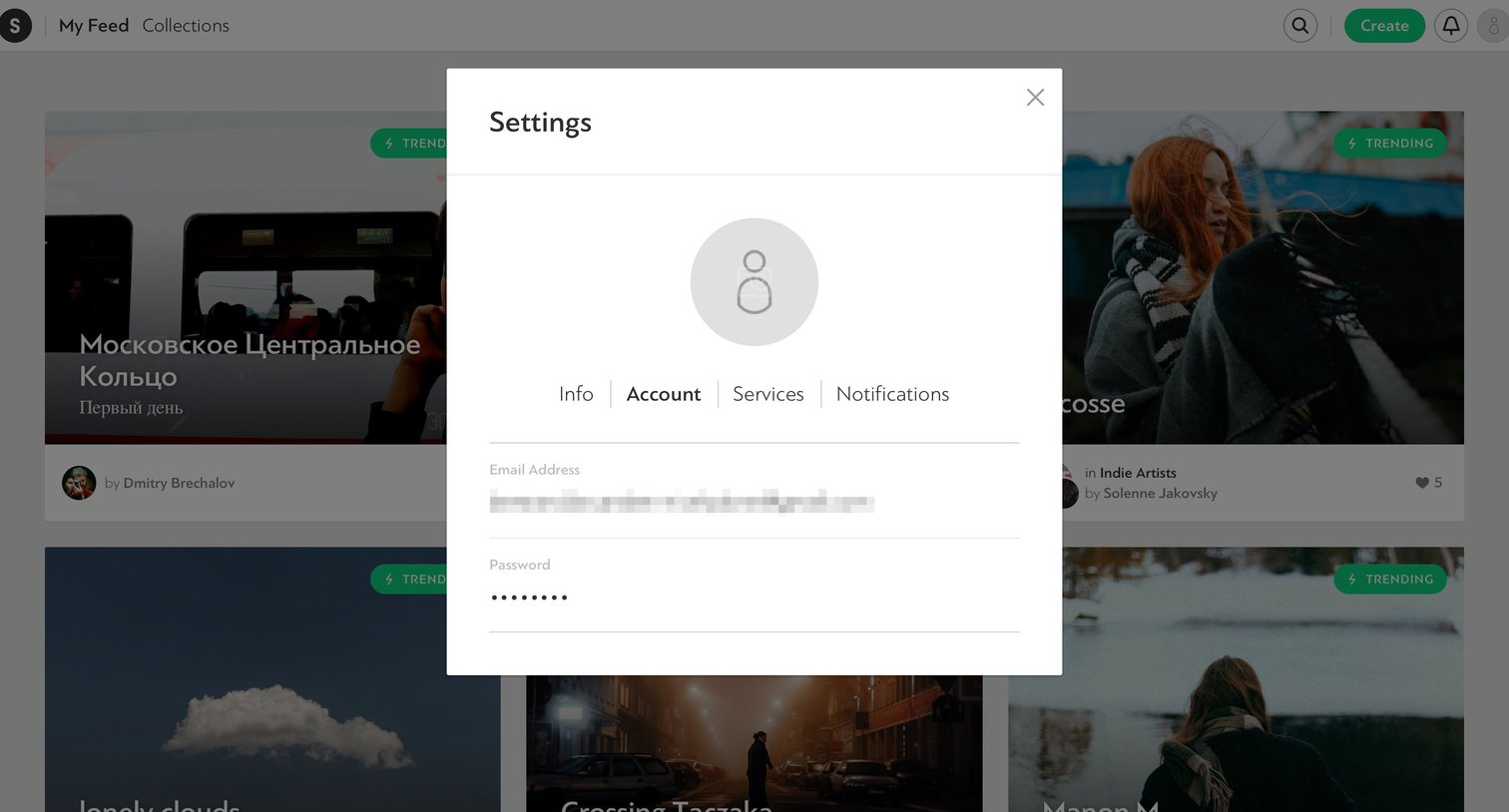Image resolution: width=1509 pixels, height=812 pixels.
Task: Click TRENDING badge on red-haired woman photo
Action: (x=1390, y=144)
